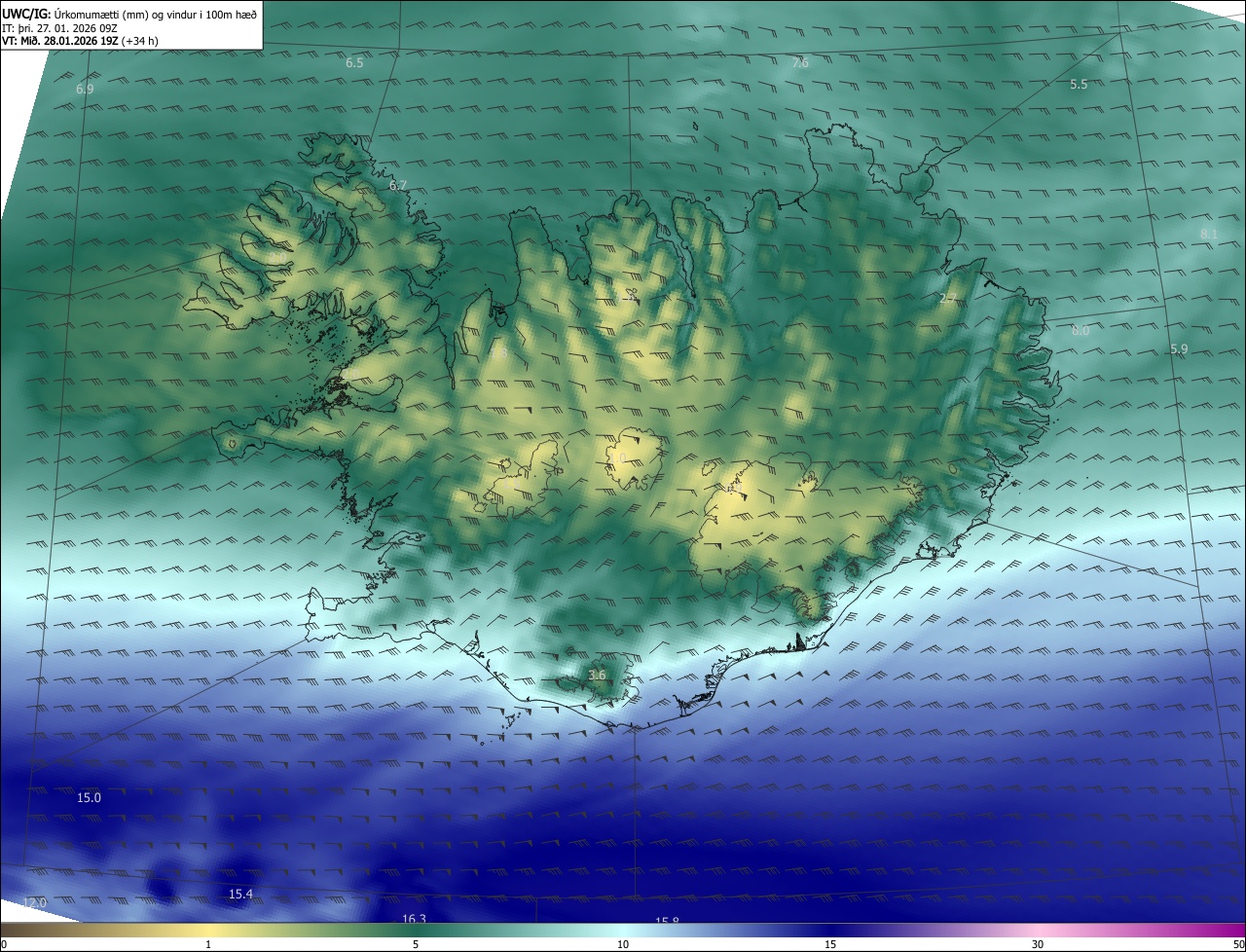The image size is (1246, 952).
Task: Click the 8.1 value label on the map
Action: point(1209,234)
